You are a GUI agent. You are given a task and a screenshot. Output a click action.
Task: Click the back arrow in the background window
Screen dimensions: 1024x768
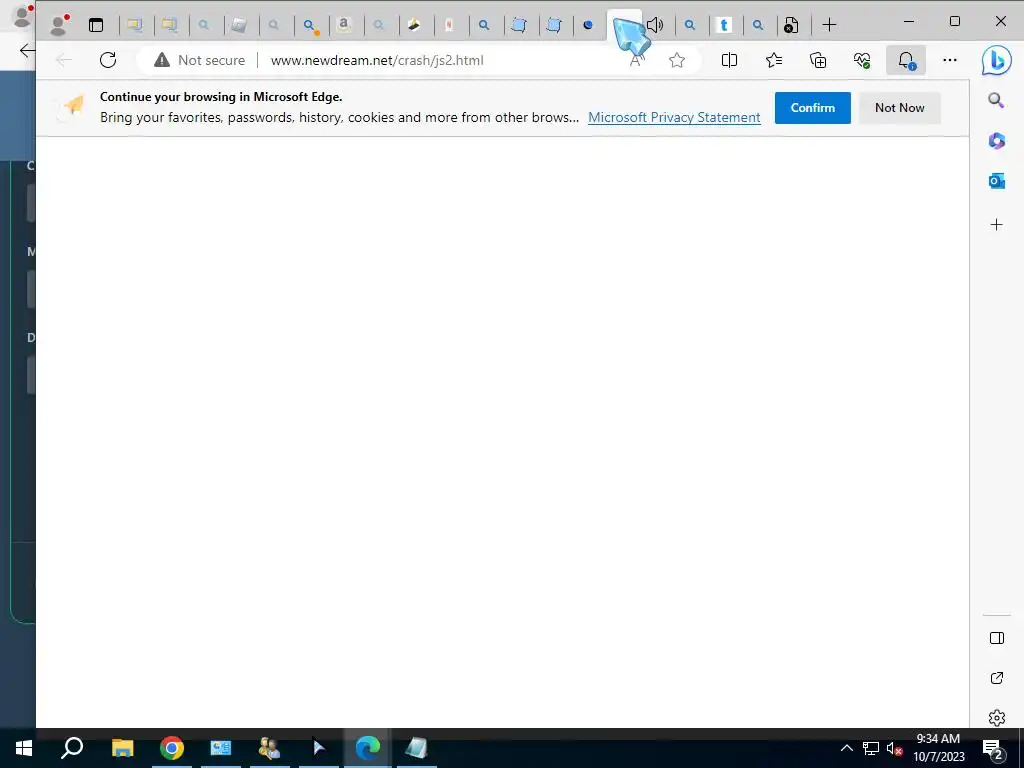pos(25,50)
